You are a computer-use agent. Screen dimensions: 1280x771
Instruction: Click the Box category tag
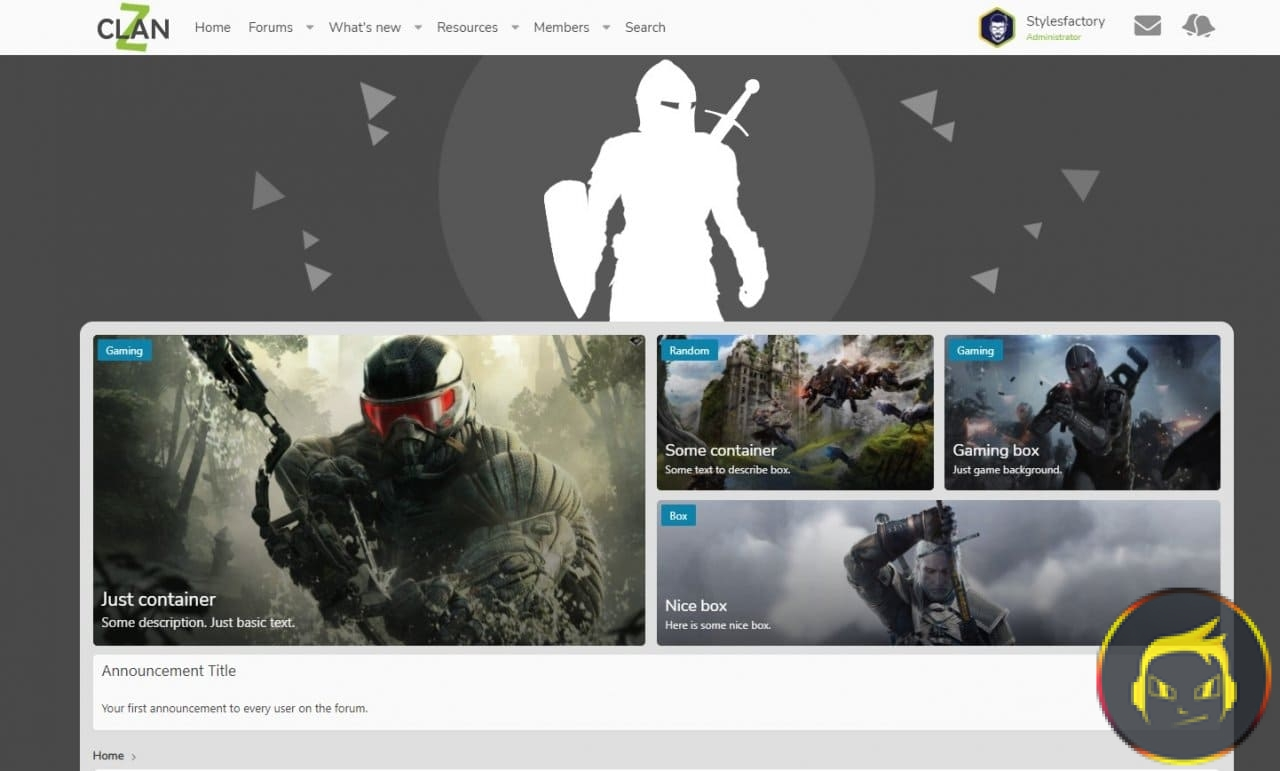pos(678,516)
